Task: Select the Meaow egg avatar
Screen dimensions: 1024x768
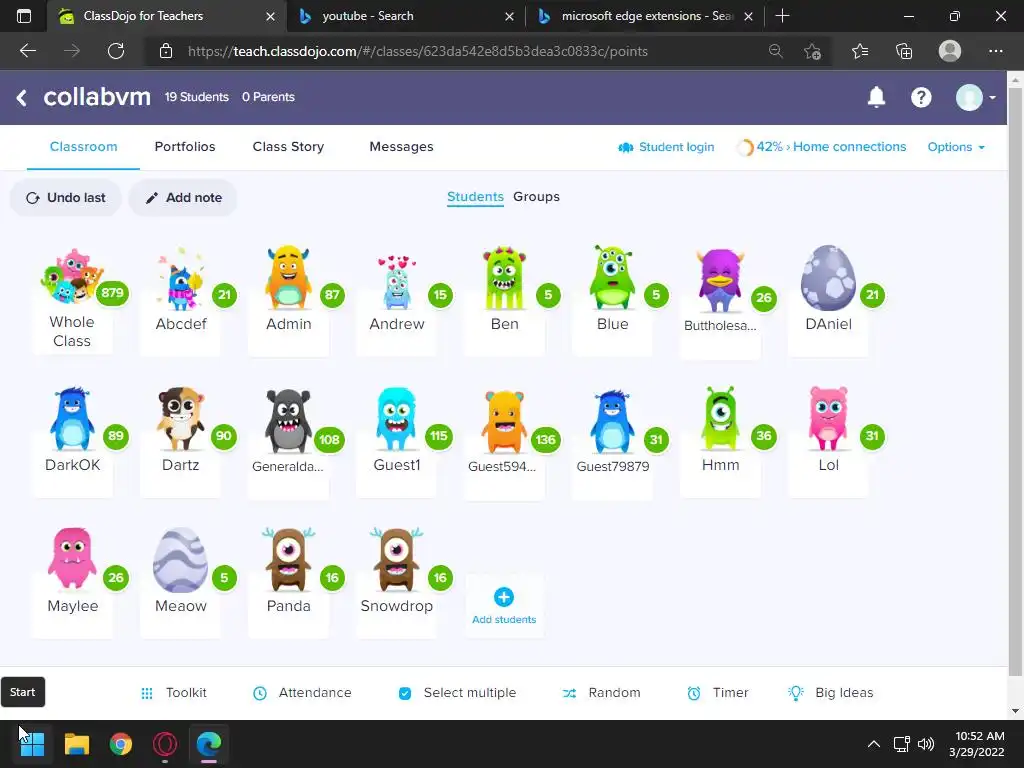Action: [180, 560]
